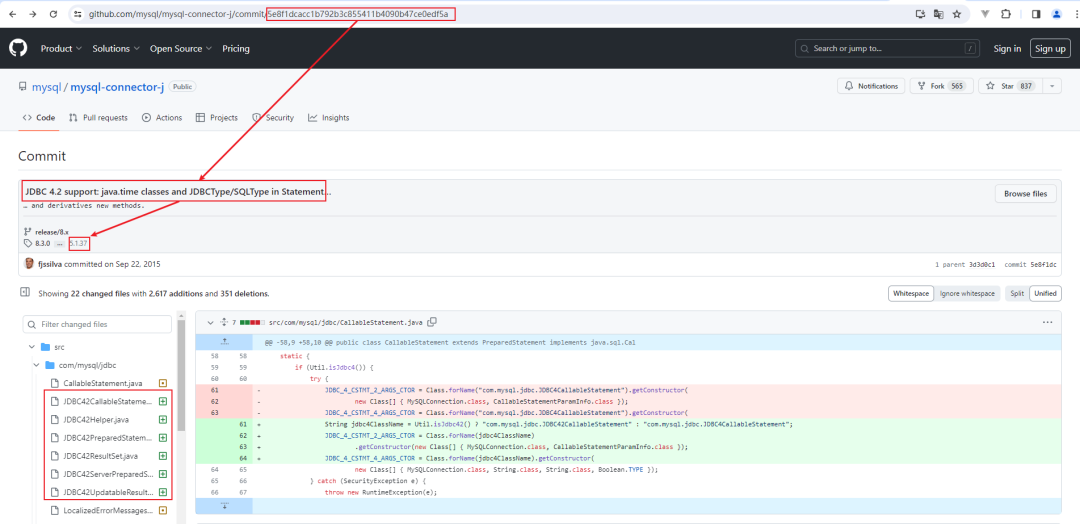
Task: Open the Solutions dropdown menu
Action: (x=116, y=49)
